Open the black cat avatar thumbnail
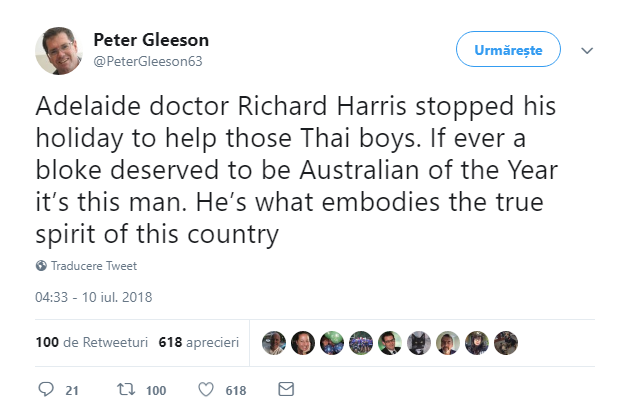 pyautogui.click(x=419, y=343)
